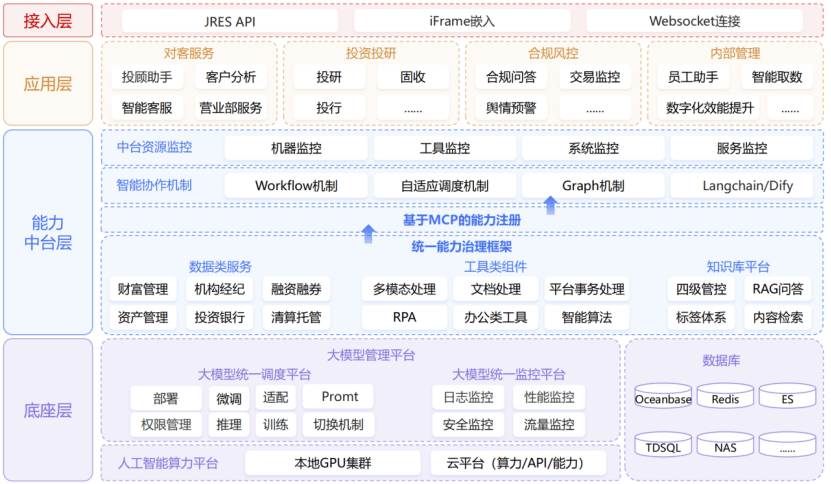Select the 底座层 layer label
Viewport: 831px width, 484px height.
[47, 409]
